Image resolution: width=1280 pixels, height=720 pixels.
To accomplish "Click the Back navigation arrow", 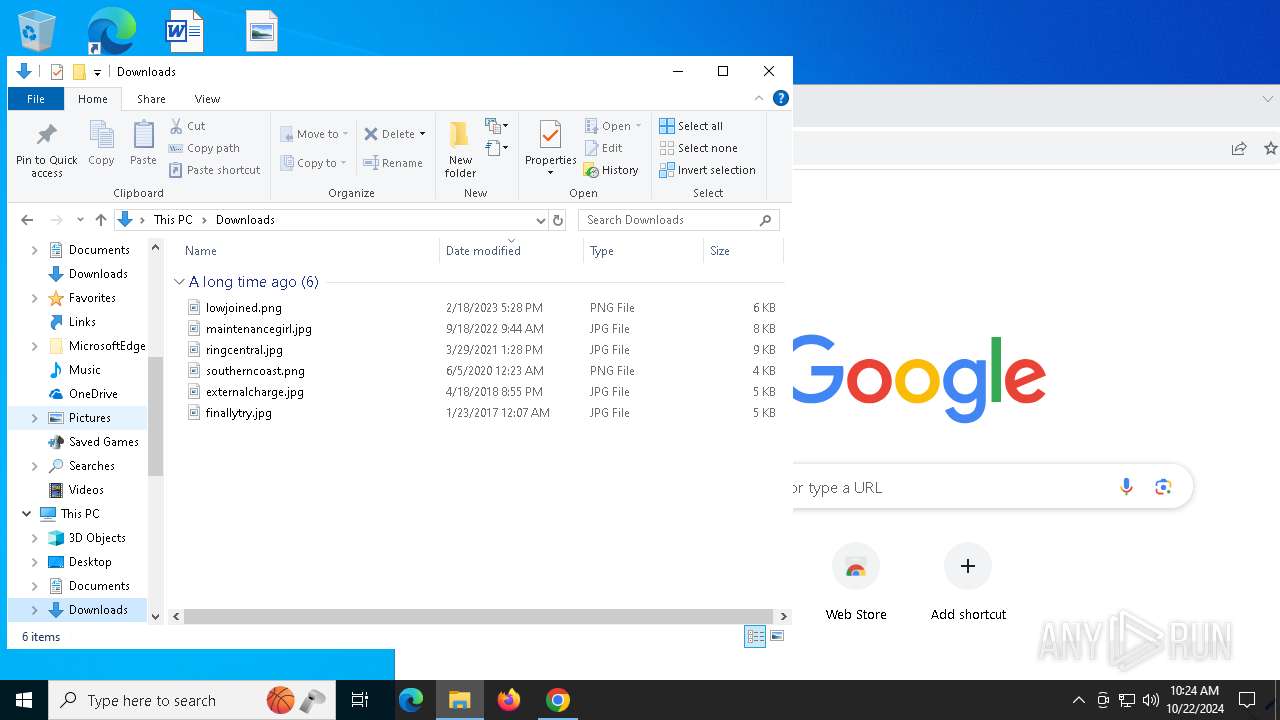I will click(x=27, y=220).
